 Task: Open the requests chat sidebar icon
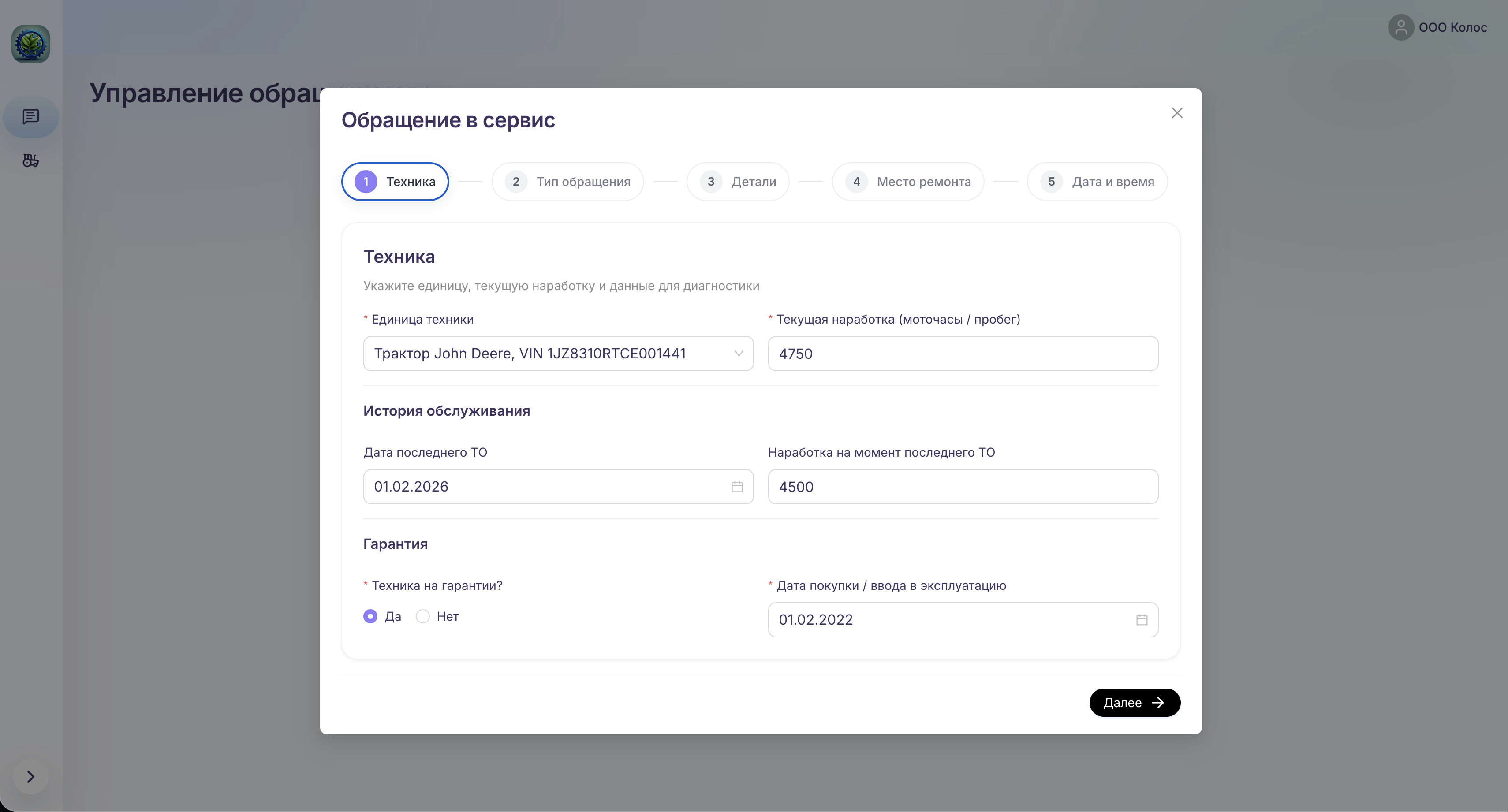pyautogui.click(x=30, y=116)
